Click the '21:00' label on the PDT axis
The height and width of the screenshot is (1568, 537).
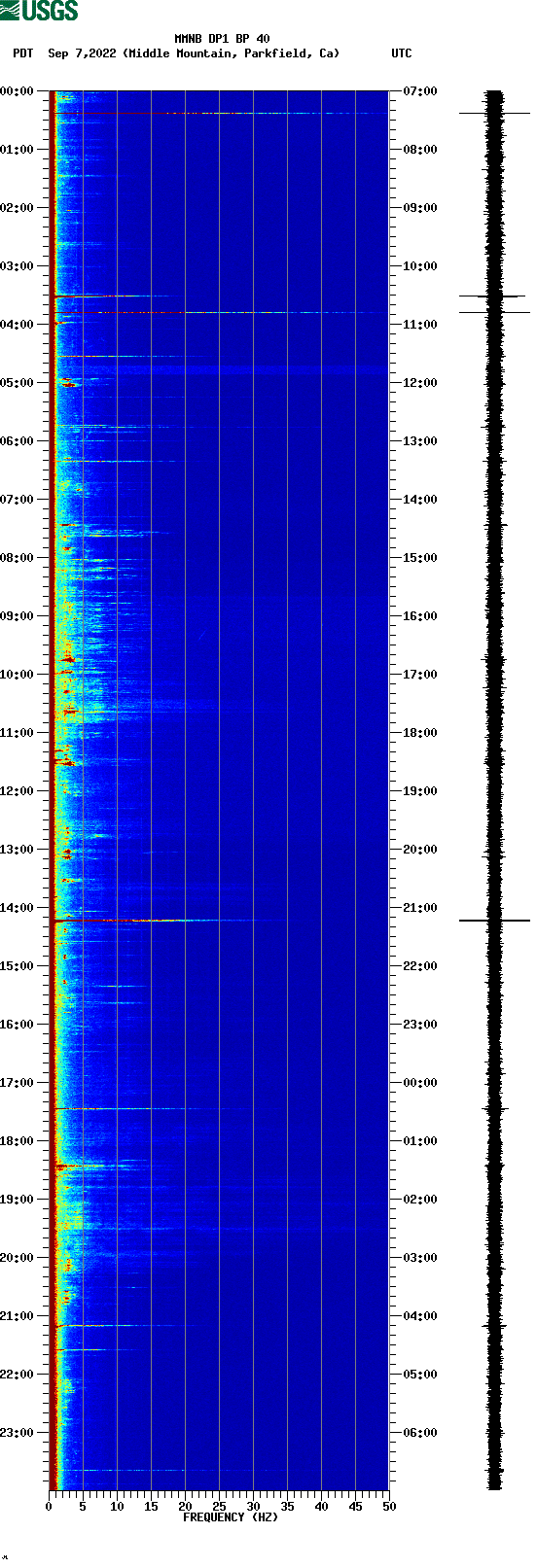tap(17, 1316)
